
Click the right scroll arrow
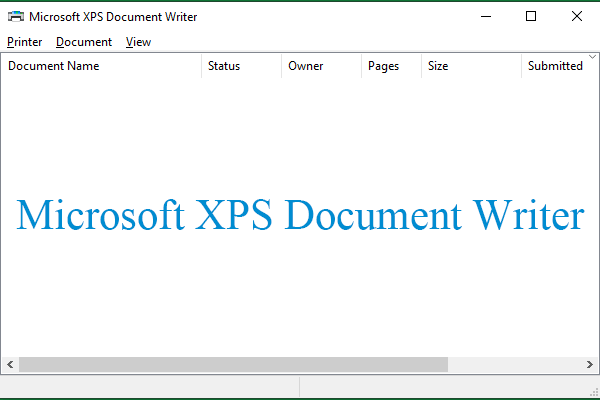click(590, 364)
